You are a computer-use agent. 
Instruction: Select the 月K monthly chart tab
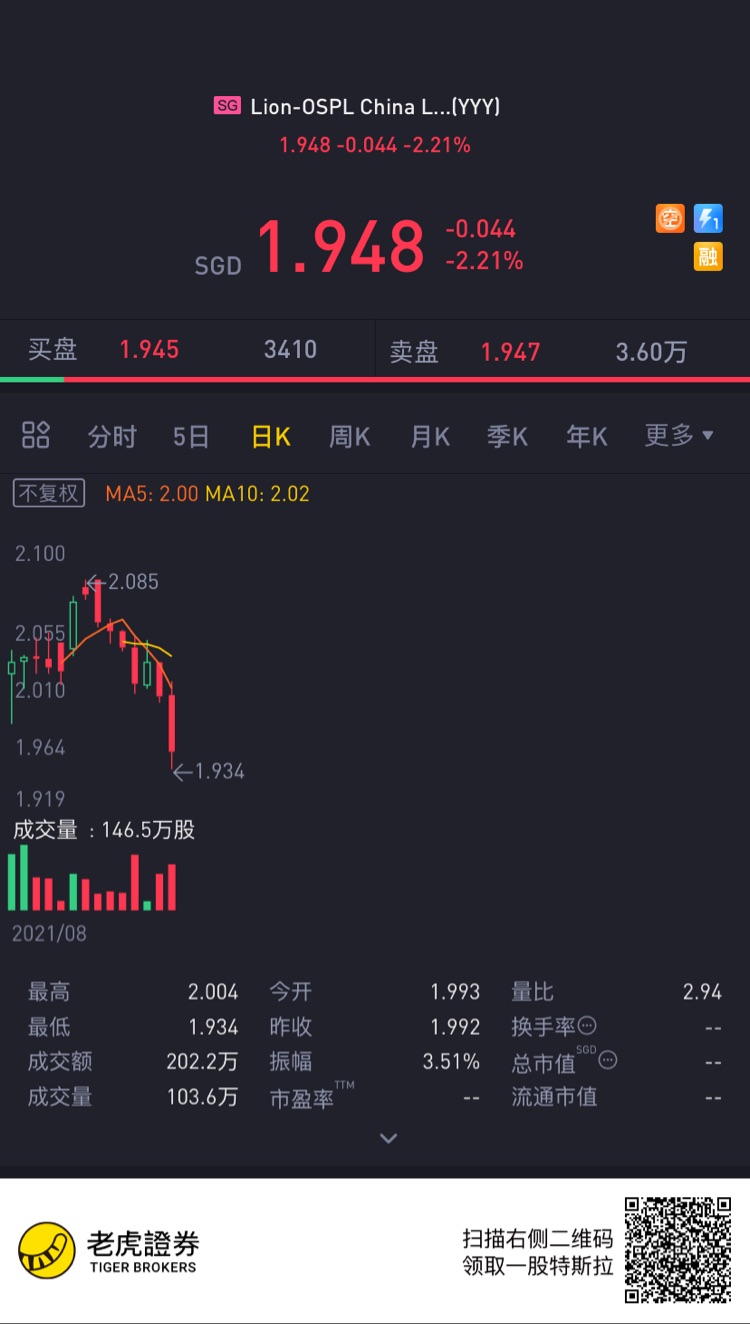pyautogui.click(x=430, y=436)
